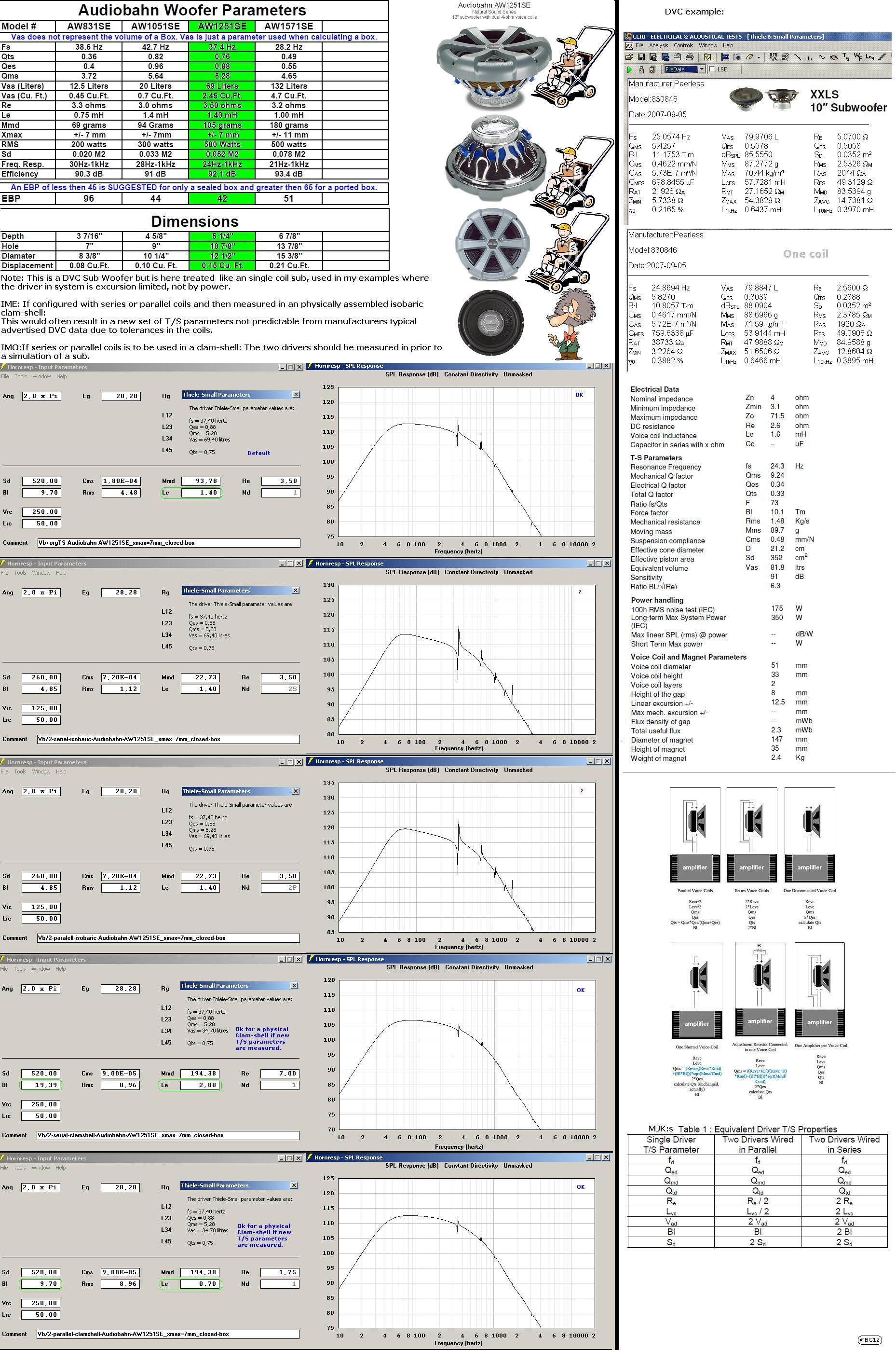
Task: Open the Controls menu in CLIO
Action: [684, 46]
